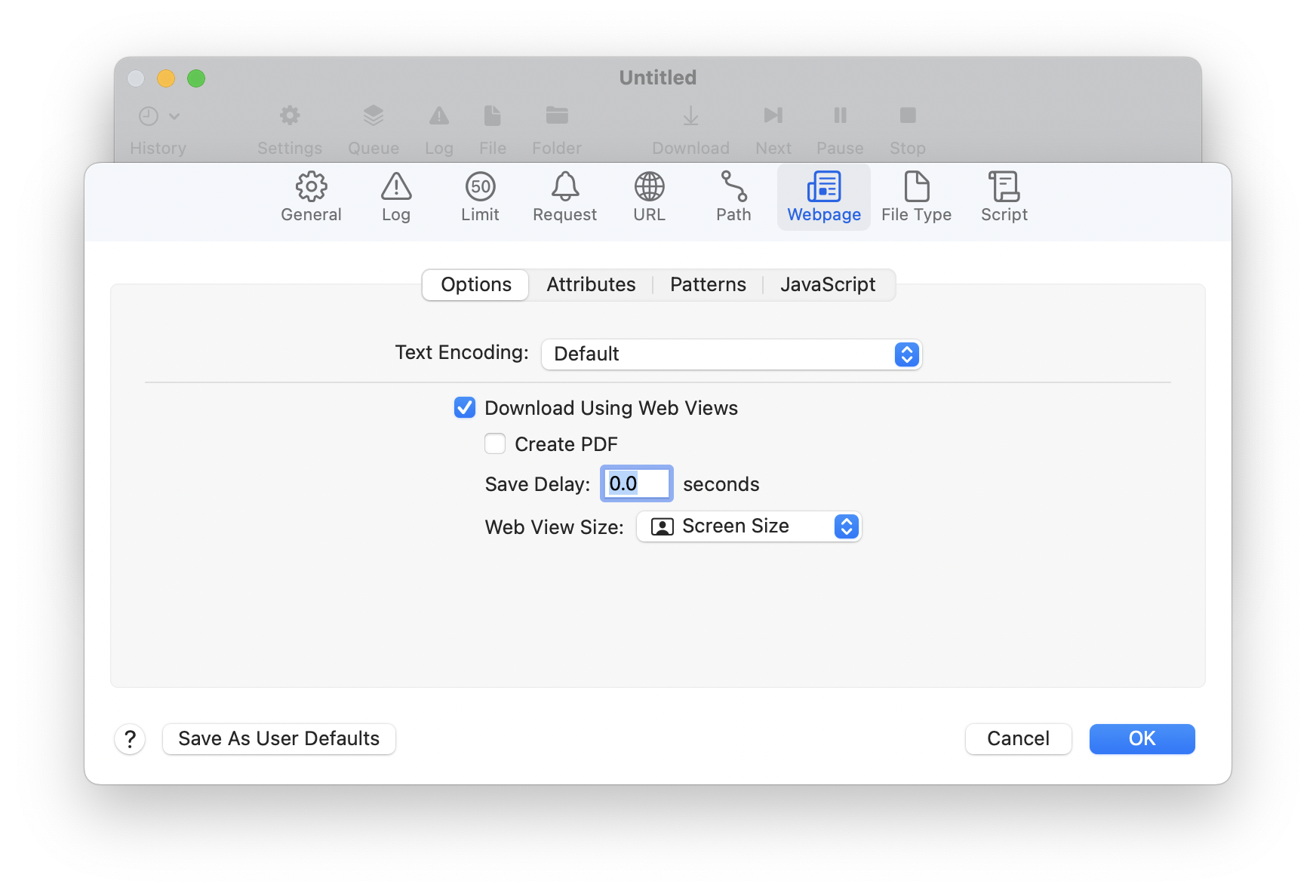1316x896 pixels.
Task: Switch to the Attributes tab
Action: click(x=591, y=285)
